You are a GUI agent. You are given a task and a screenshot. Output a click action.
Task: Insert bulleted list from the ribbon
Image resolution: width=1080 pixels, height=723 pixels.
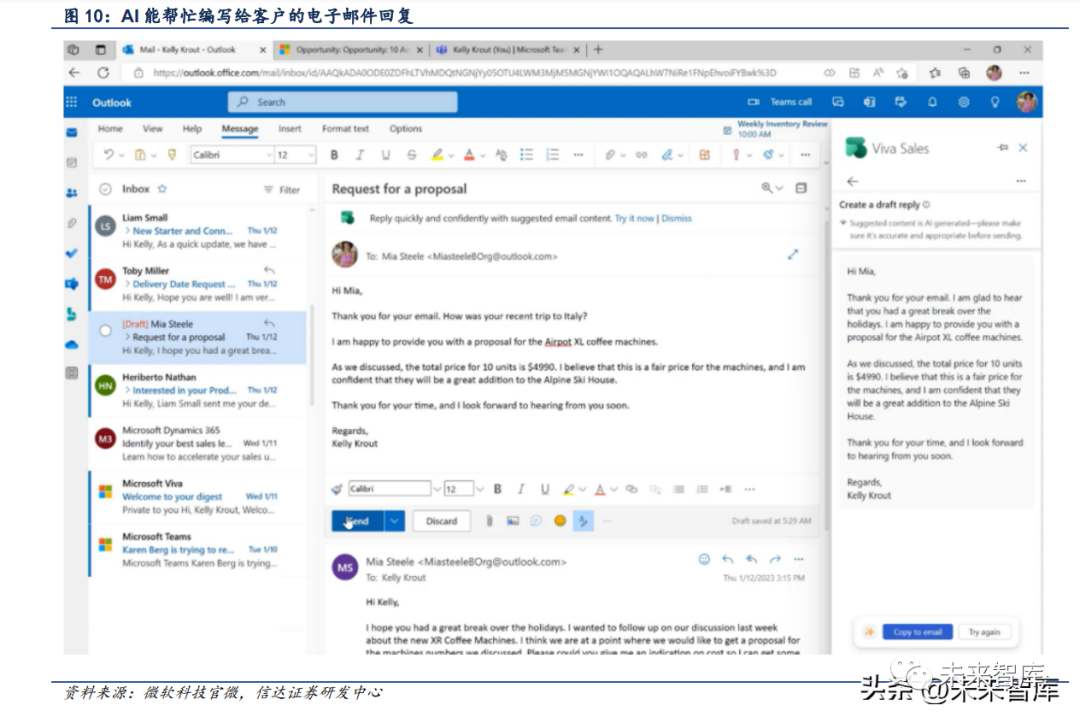point(526,155)
